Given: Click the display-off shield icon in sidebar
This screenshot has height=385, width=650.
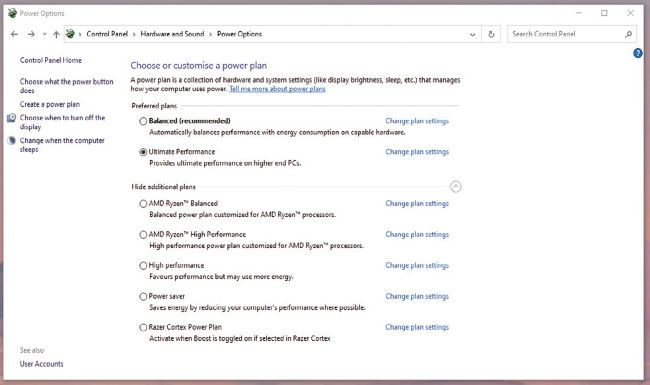Looking at the screenshot, I should [12, 118].
